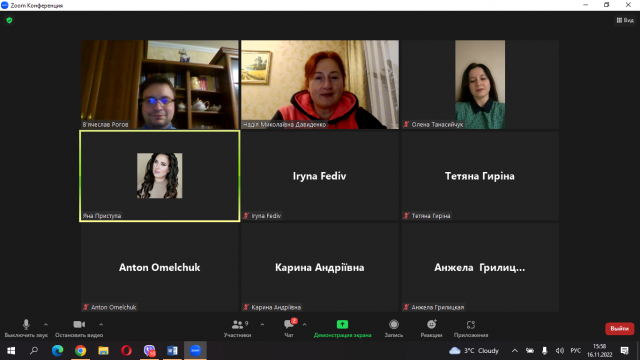
Task: Start Демонстрация экрана screen share
Action: (342, 328)
